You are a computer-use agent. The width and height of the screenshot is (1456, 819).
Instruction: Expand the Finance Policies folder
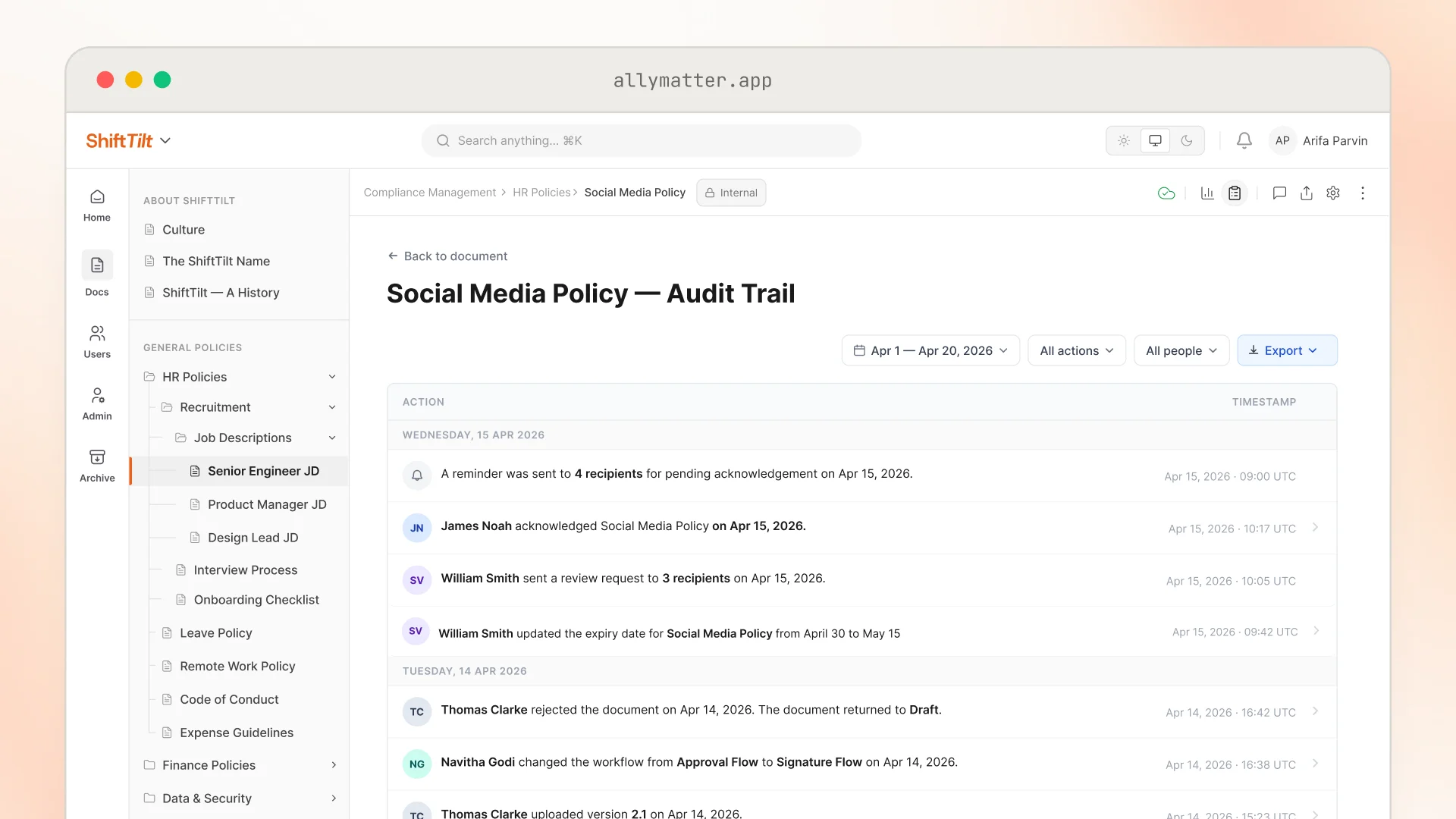[x=334, y=765]
